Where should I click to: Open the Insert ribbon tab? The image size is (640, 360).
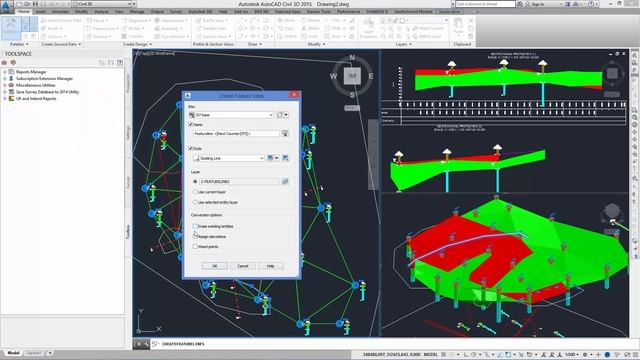click(40, 11)
